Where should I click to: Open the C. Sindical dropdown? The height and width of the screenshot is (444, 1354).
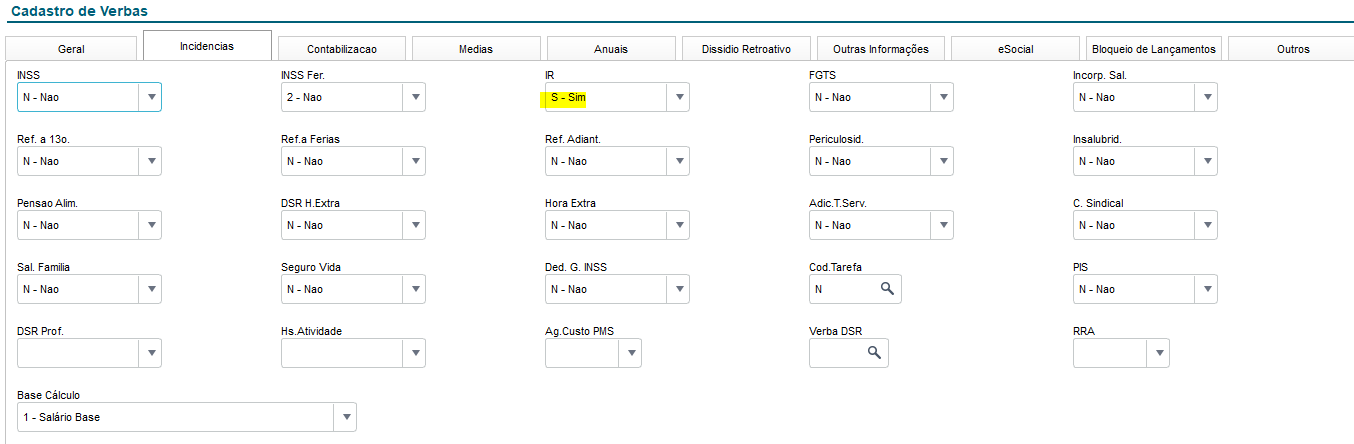point(1207,225)
